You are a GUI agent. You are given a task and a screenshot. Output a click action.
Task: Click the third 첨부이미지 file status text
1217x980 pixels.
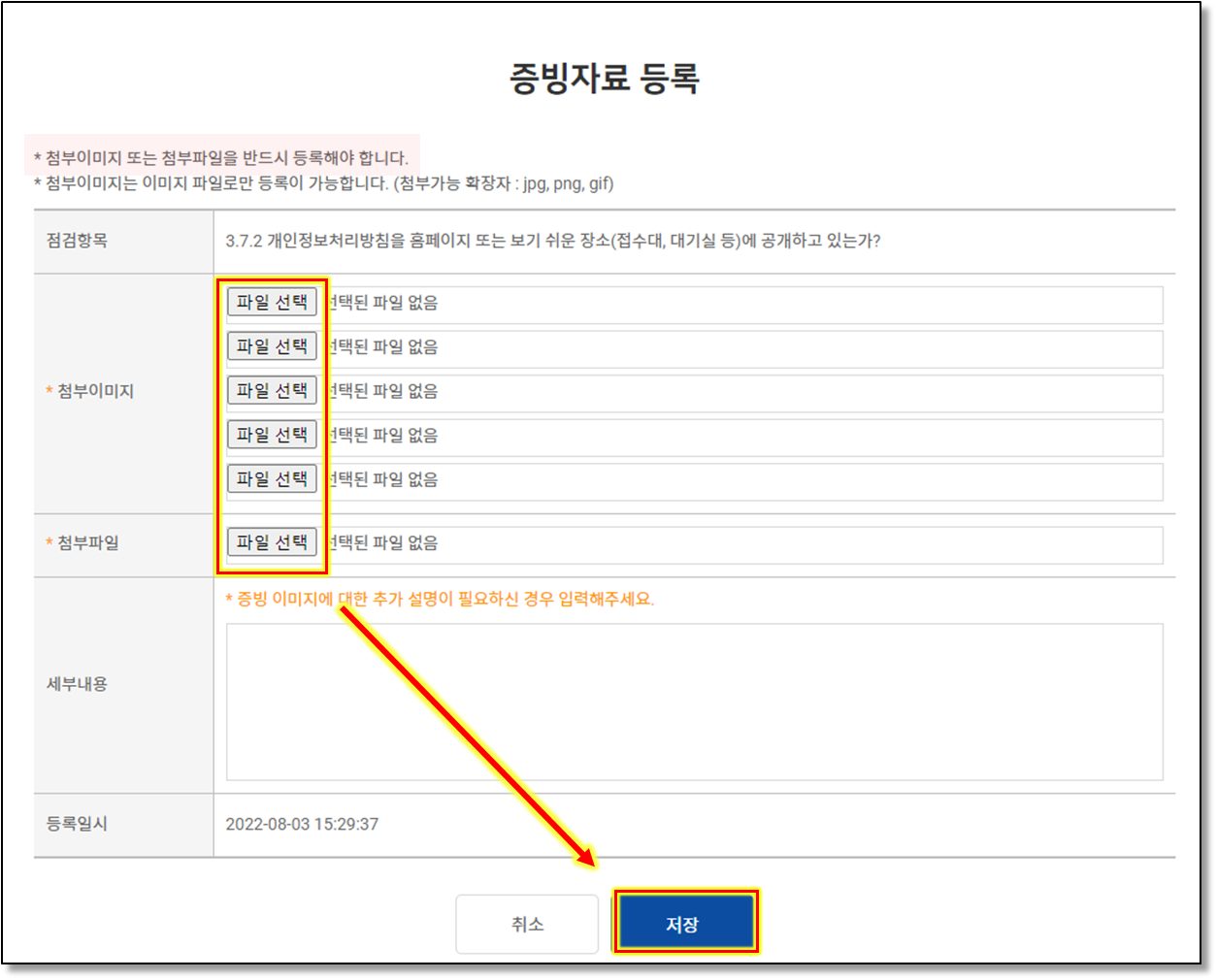[x=383, y=392]
